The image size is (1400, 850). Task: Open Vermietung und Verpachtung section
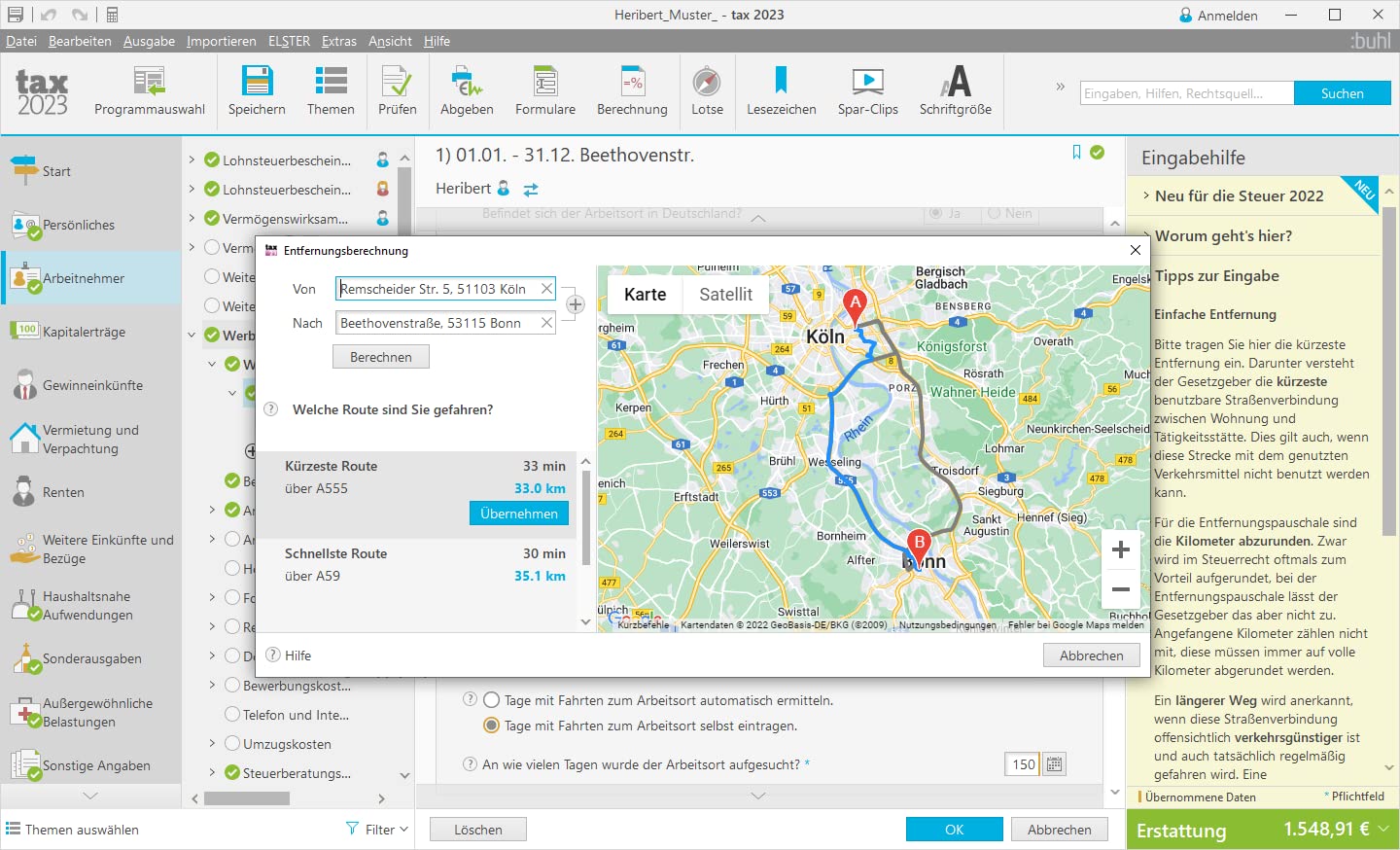coord(91,439)
